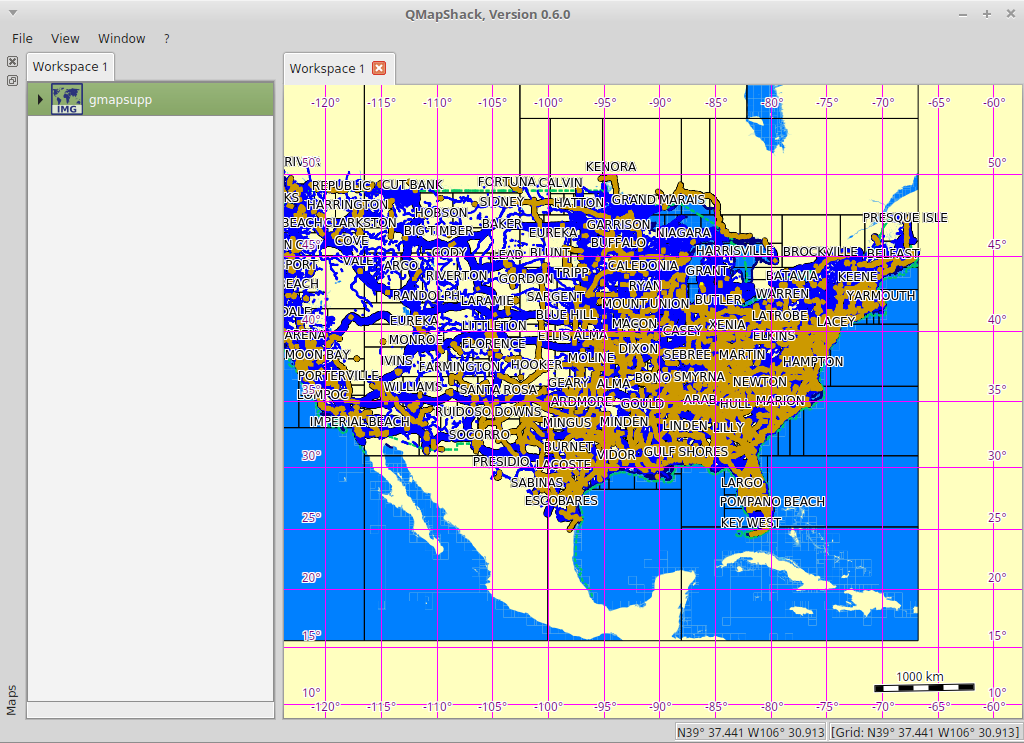Click the SANTA ROSA map label
Screen dimensions: 1024x743
click(498, 390)
